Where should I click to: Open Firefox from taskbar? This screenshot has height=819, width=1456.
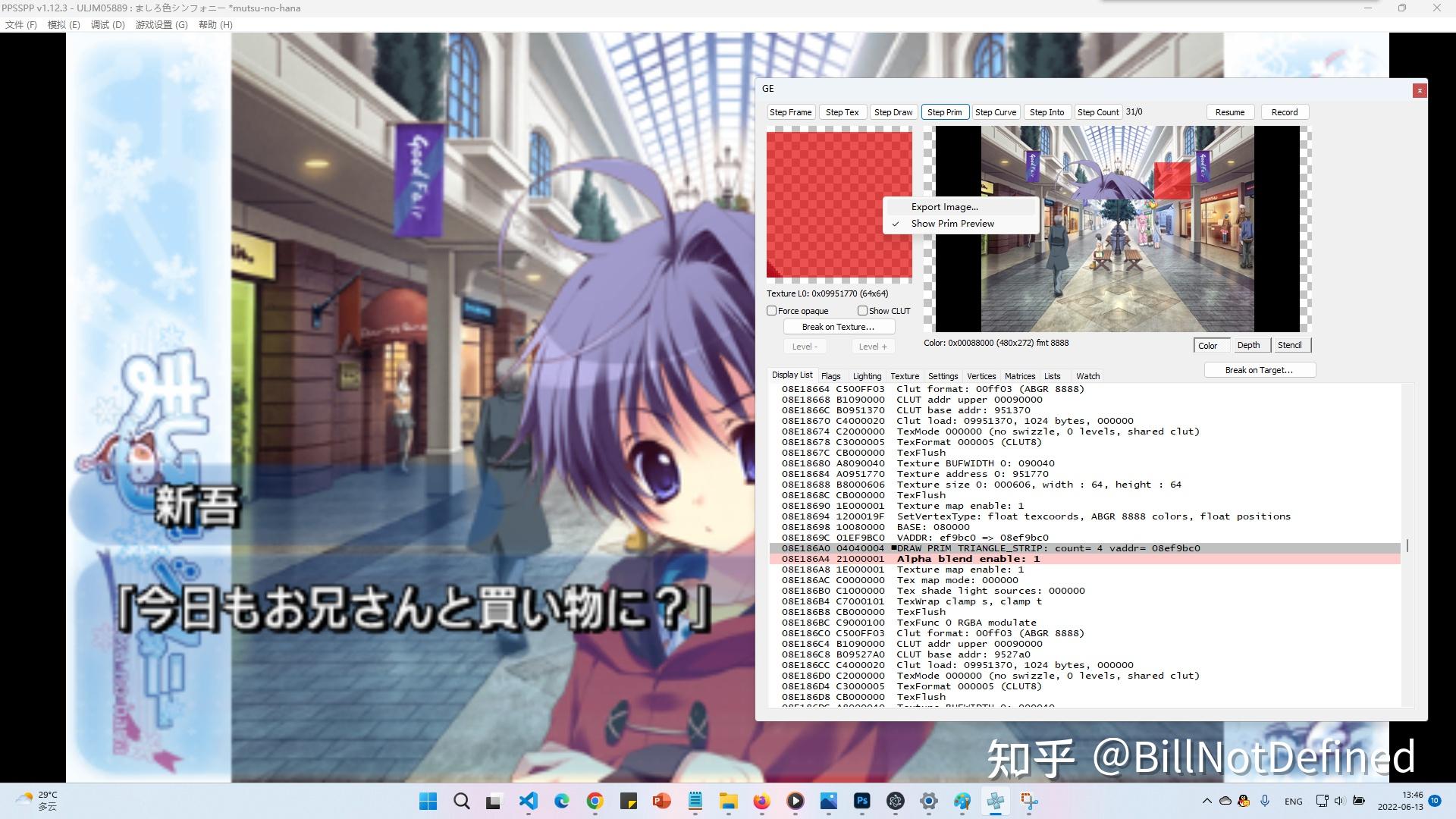pyautogui.click(x=762, y=801)
